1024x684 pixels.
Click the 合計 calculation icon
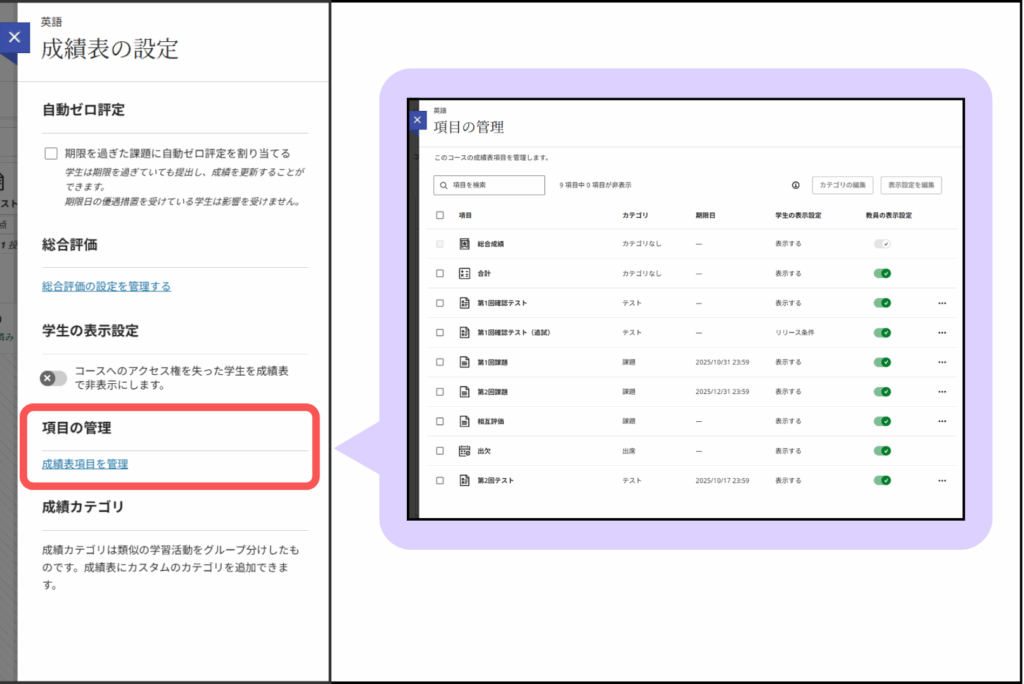(464, 273)
